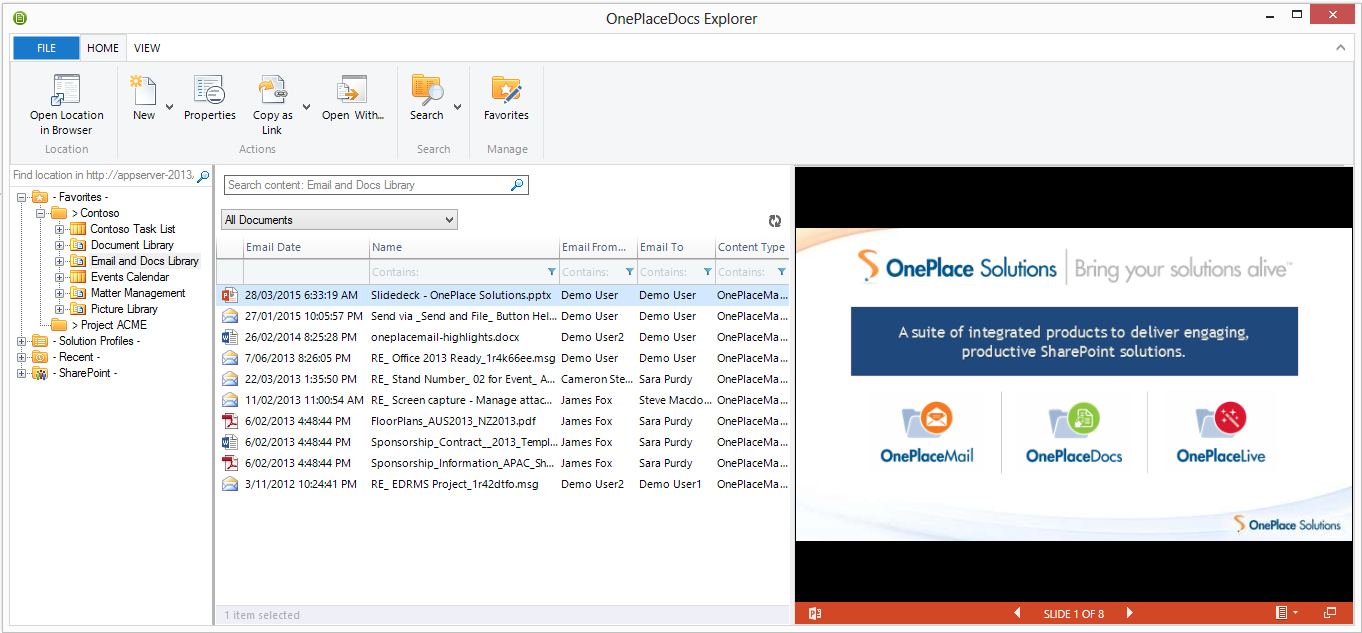
Task: Open the Name column filter
Action: [551, 272]
